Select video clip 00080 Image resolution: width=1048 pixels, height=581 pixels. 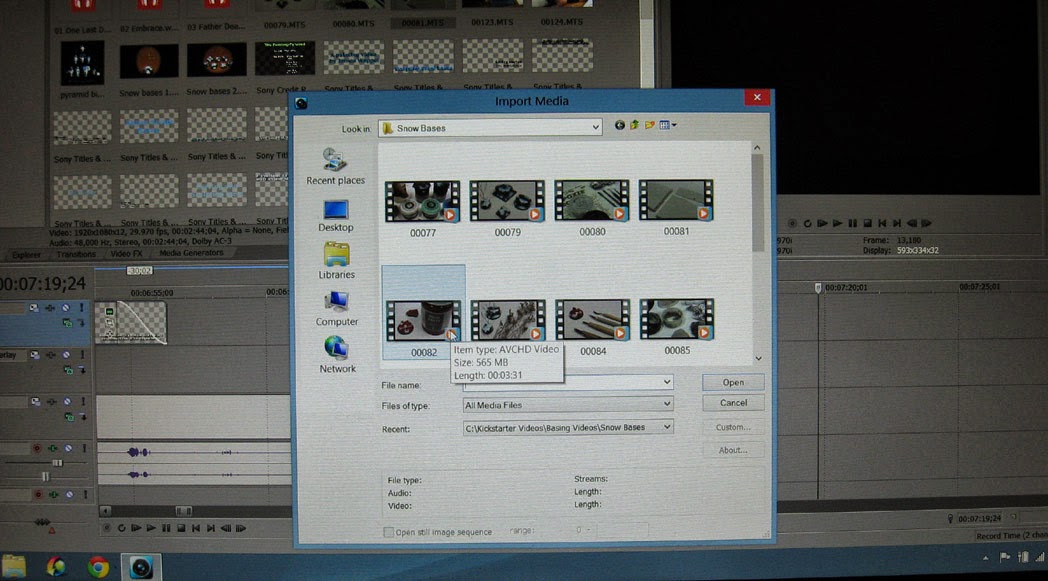592,207
